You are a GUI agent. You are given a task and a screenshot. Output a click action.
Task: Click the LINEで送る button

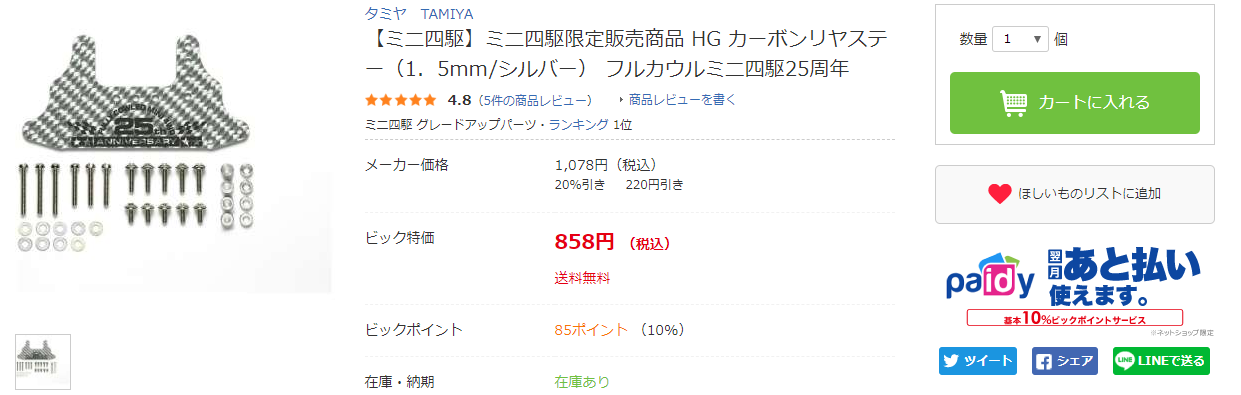pos(1161,361)
